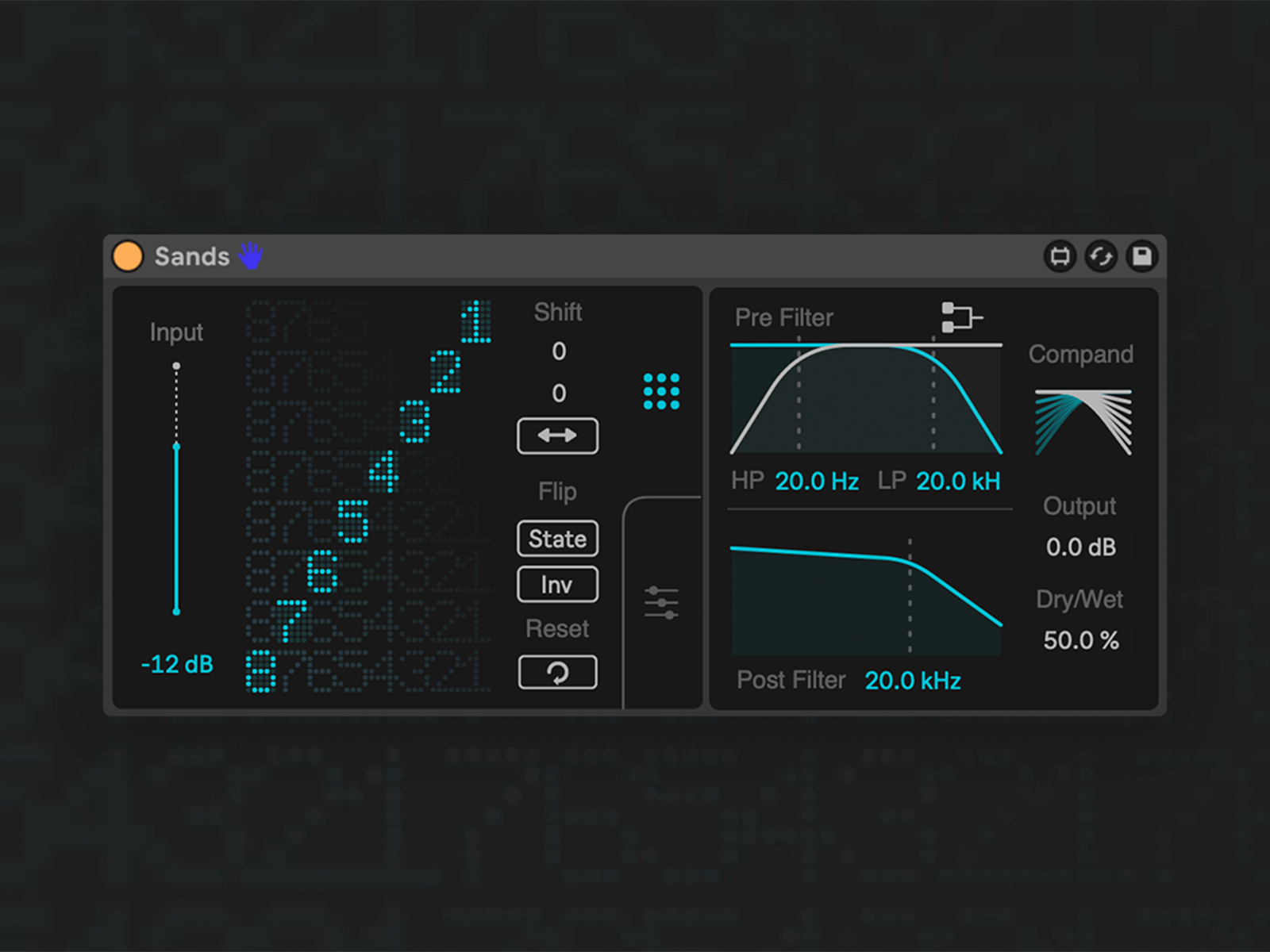Click the show/hide device icon in title bar
The height and width of the screenshot is (952, 1270).
coord(1060,256)
